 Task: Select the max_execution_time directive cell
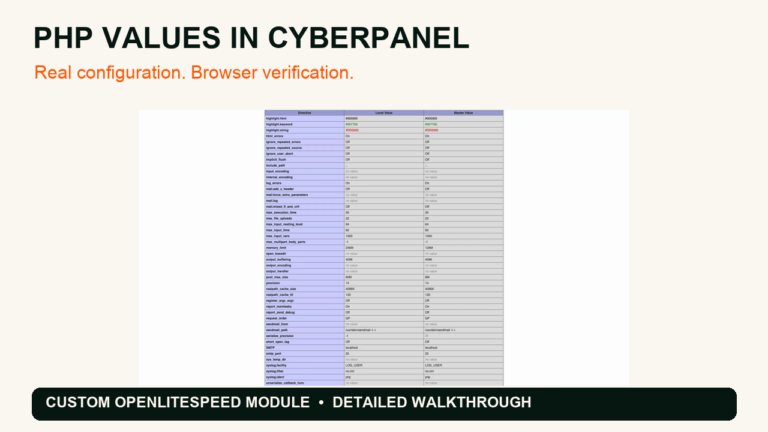pos(305,213)
